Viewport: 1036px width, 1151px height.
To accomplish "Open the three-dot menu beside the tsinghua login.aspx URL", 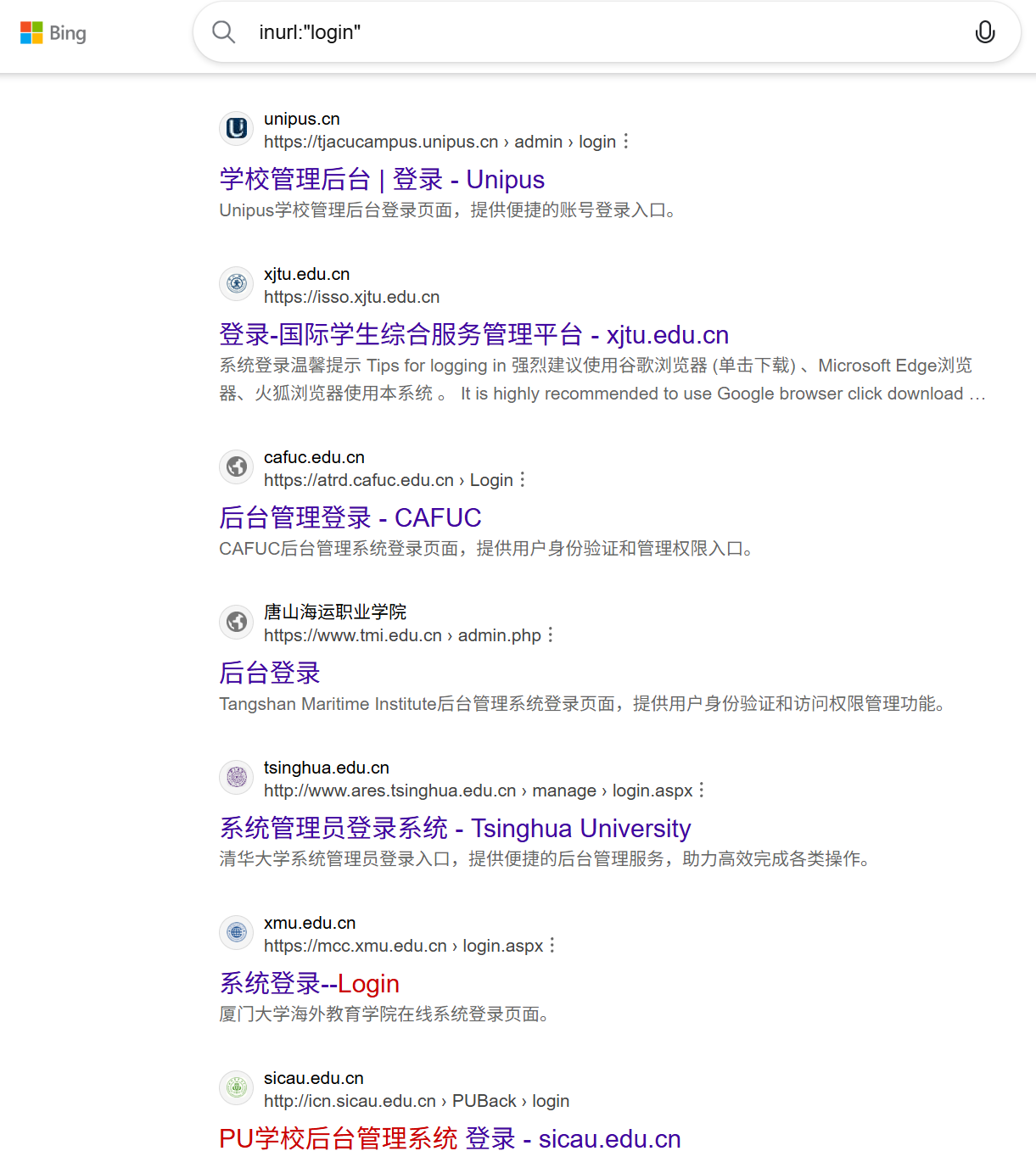I will pos(702,790).
